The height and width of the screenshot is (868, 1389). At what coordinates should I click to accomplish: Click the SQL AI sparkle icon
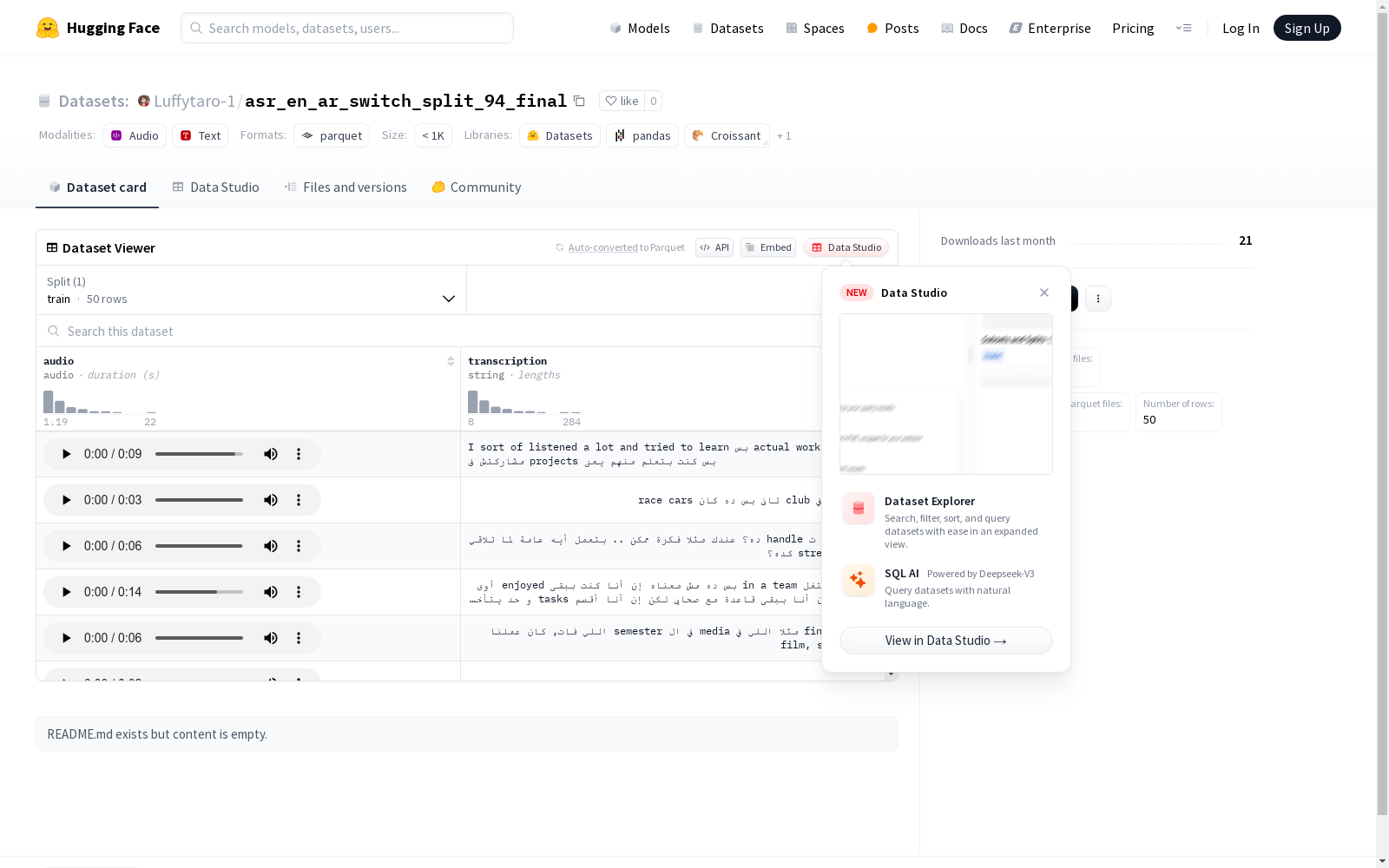[859, 581]
